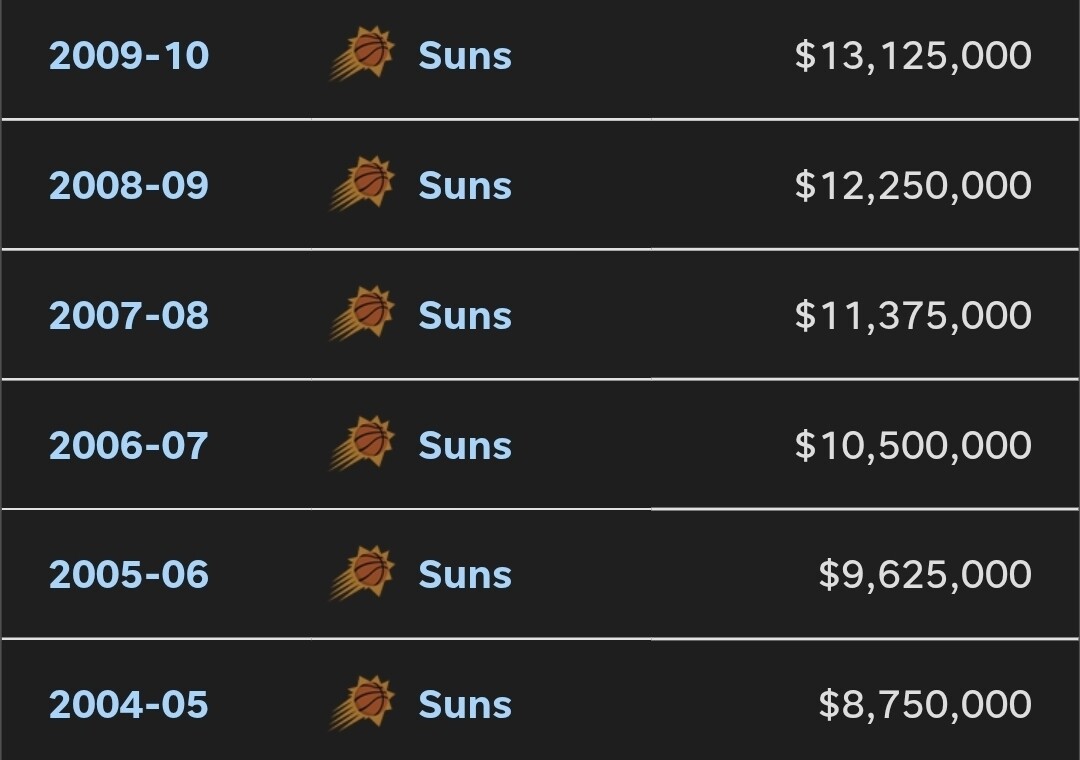This screenshot has width=1080, height=760.
Task: Open the 2004-05 season link
Action: (x=129, y=705)
